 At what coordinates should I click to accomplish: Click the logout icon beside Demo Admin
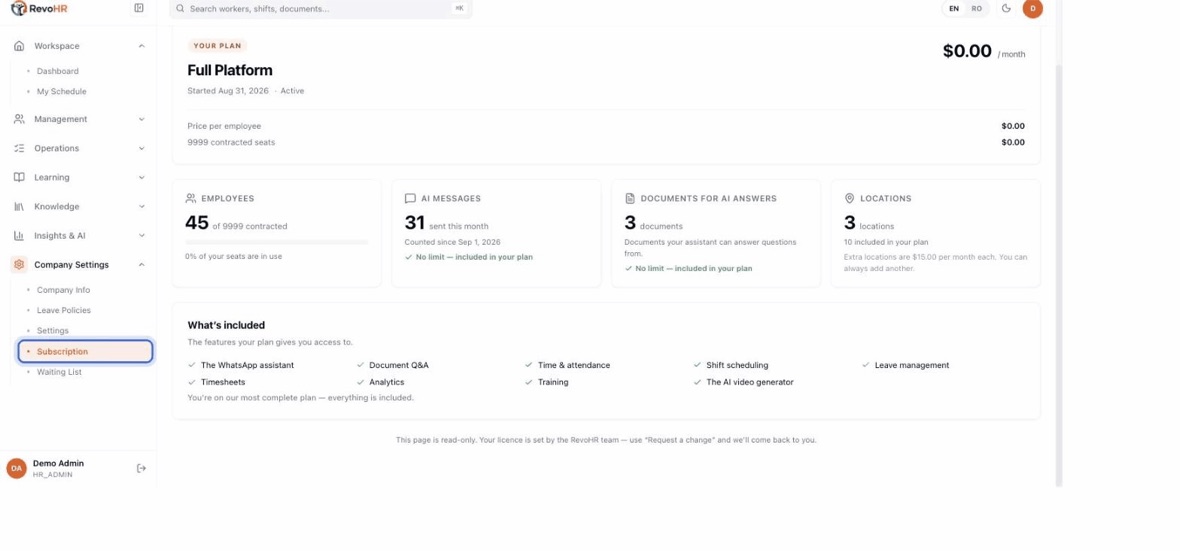pos(141,468)
